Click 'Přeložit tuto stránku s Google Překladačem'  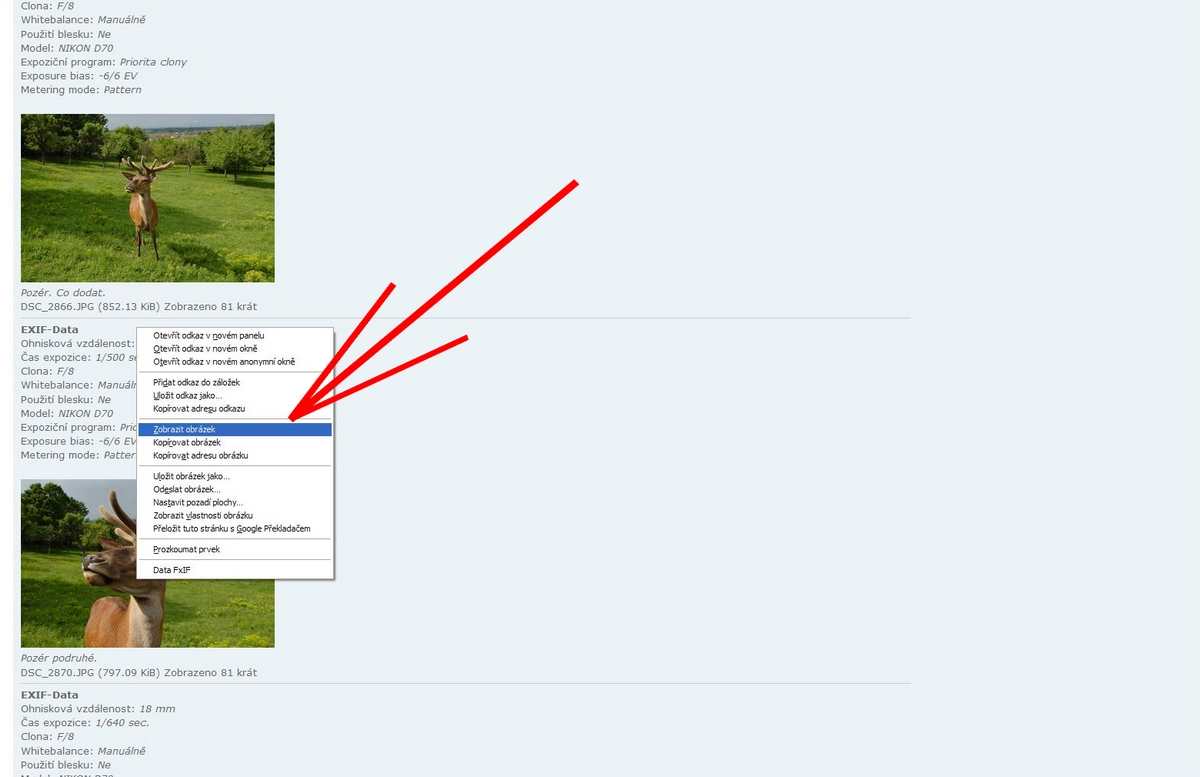coord(232,528)
